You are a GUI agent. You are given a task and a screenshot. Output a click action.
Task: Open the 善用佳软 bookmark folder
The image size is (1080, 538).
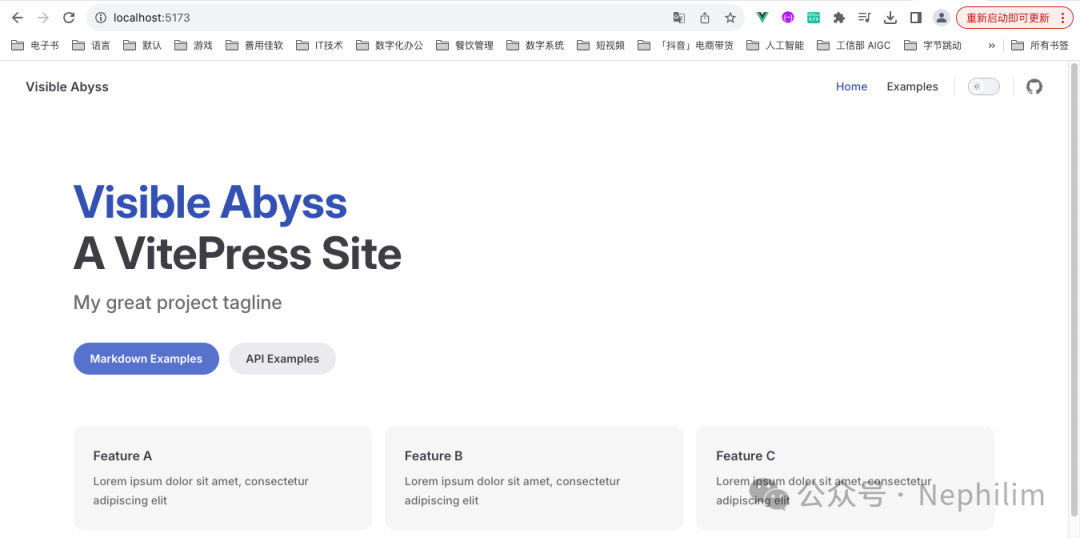[253, 45]
